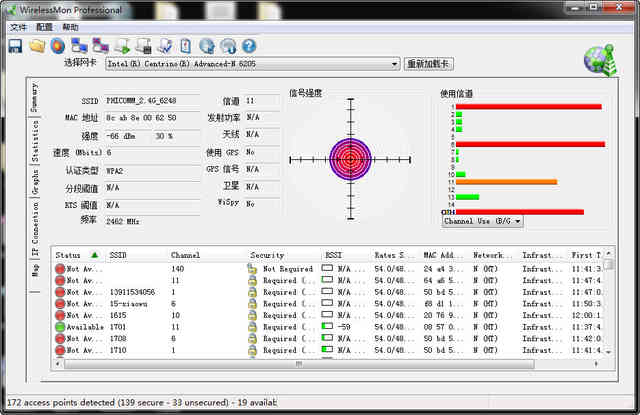Click the status bar access points text

(x=142, y=402)
